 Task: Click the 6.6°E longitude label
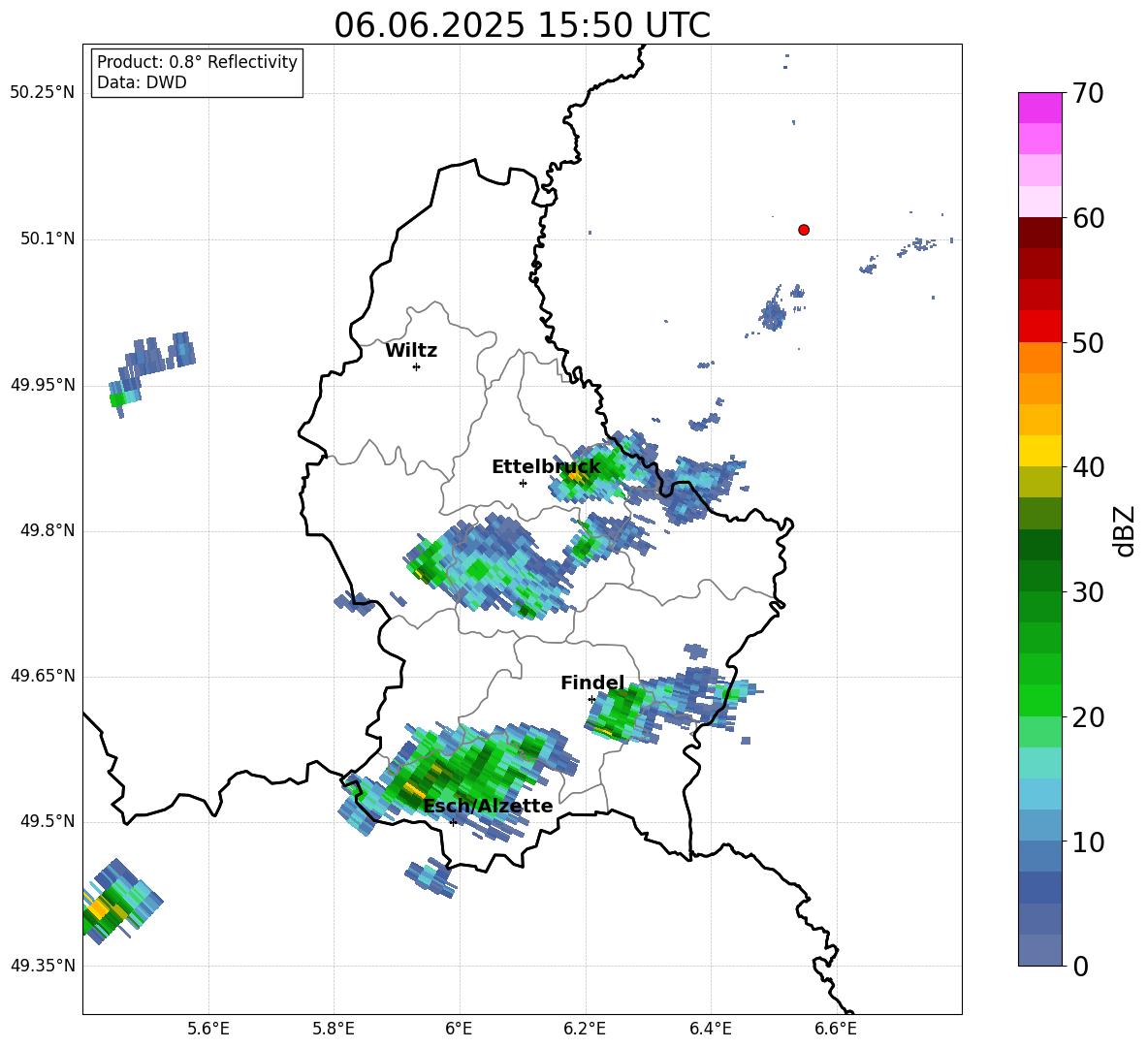coord(836,1029)
